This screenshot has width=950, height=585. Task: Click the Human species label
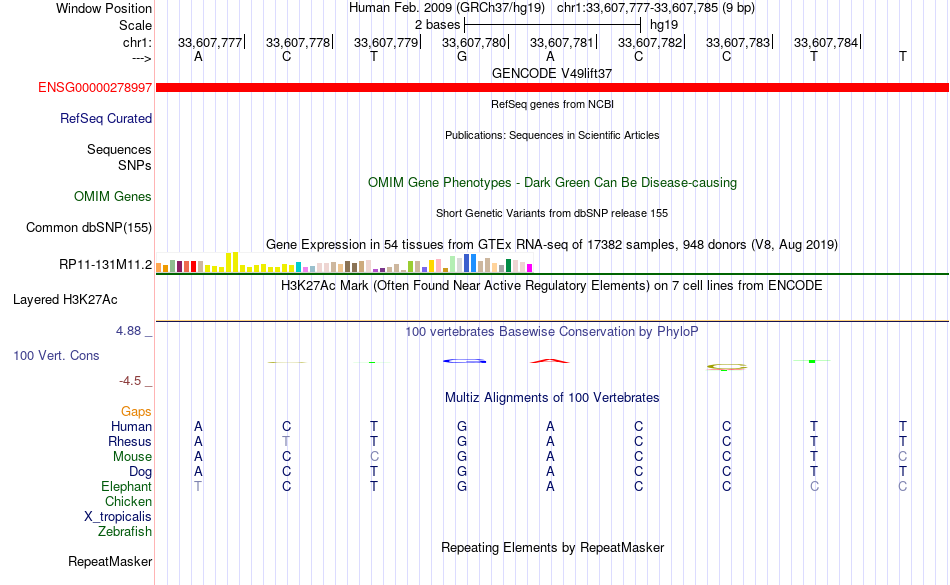[131, 426]
